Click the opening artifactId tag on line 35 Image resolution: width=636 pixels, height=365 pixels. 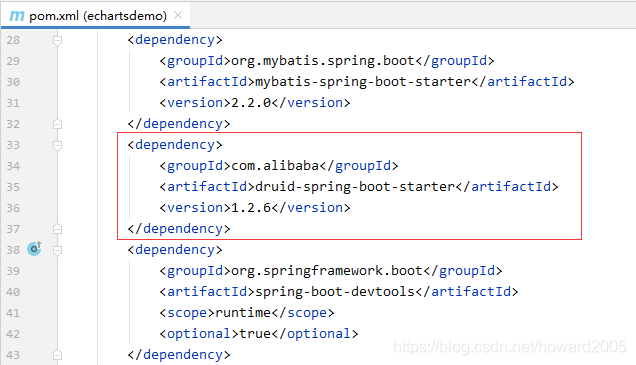tap(207, 187)
